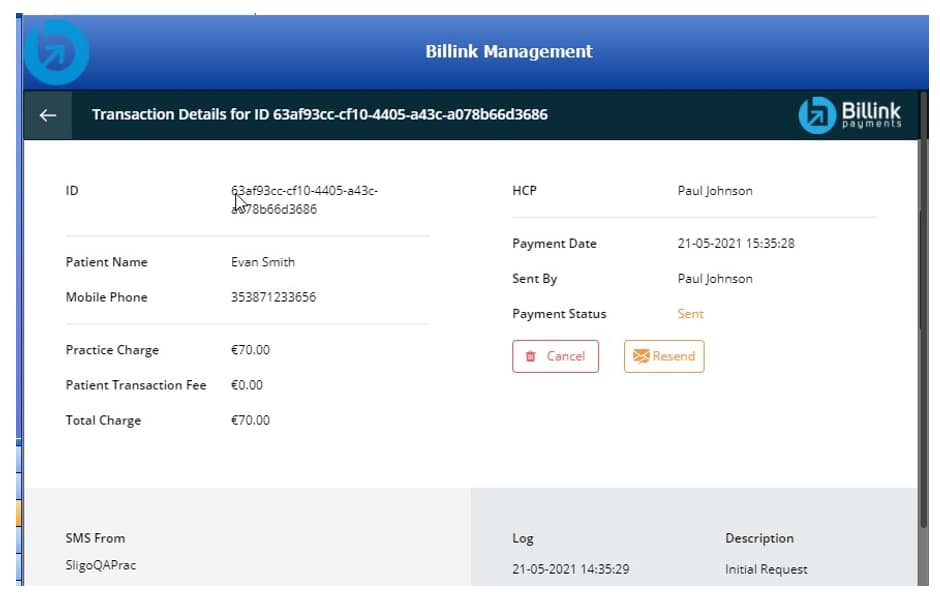Screen dimensions: 940x597
Task: Click the trash icon in Cancel button
Action: (x=531, y=357)
